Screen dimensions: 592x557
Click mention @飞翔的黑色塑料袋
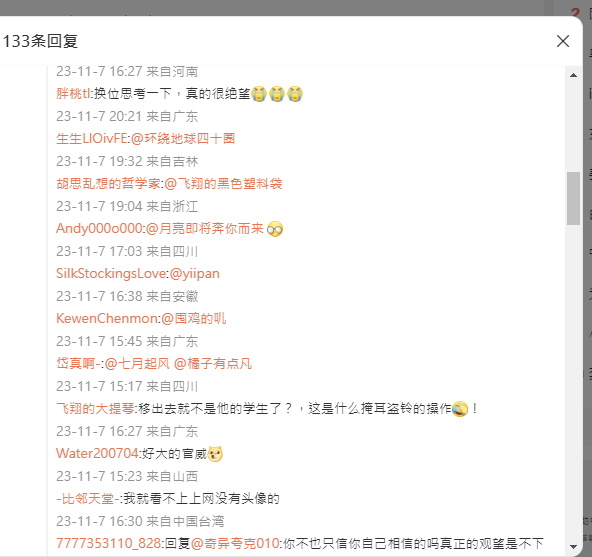[223, 184]
